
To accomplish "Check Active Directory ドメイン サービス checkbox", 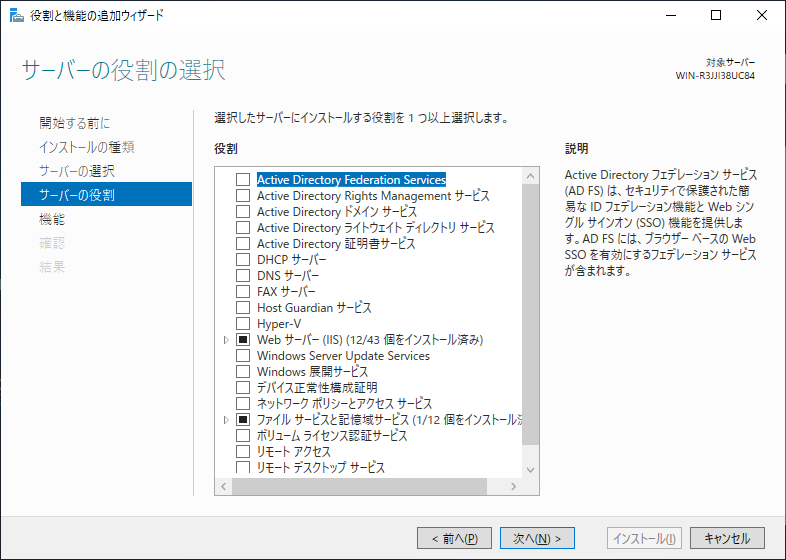I will [x=243, y=212].
